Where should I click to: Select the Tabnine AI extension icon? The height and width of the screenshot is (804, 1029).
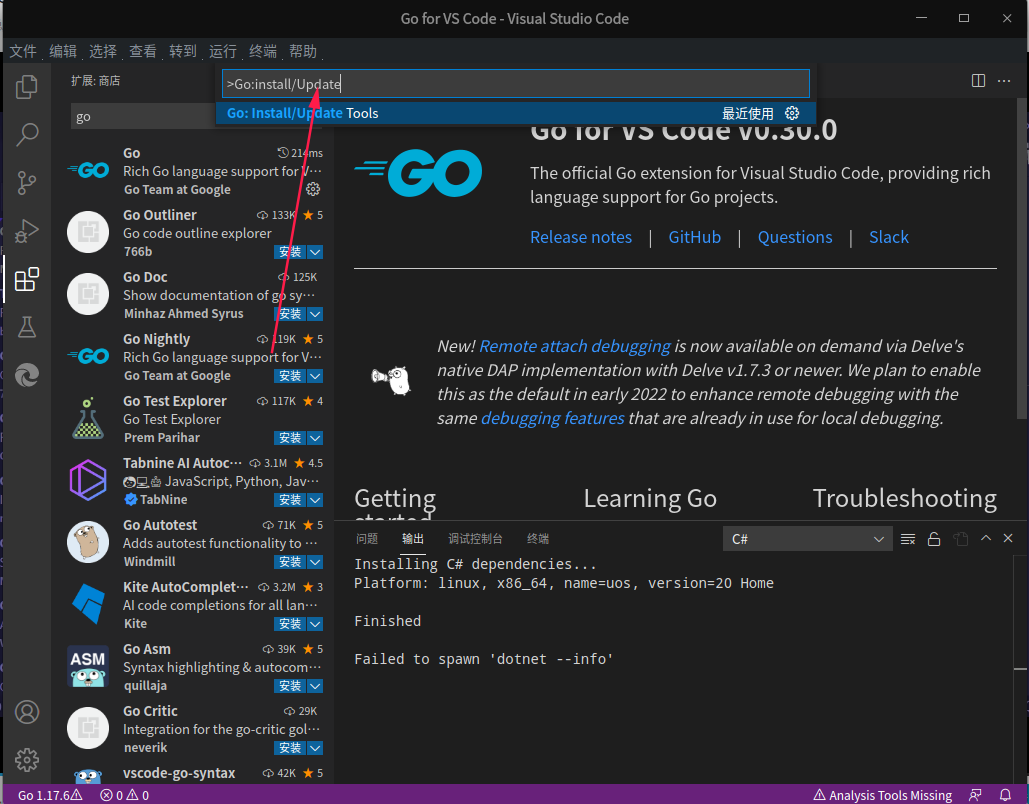tap(88, 480)
